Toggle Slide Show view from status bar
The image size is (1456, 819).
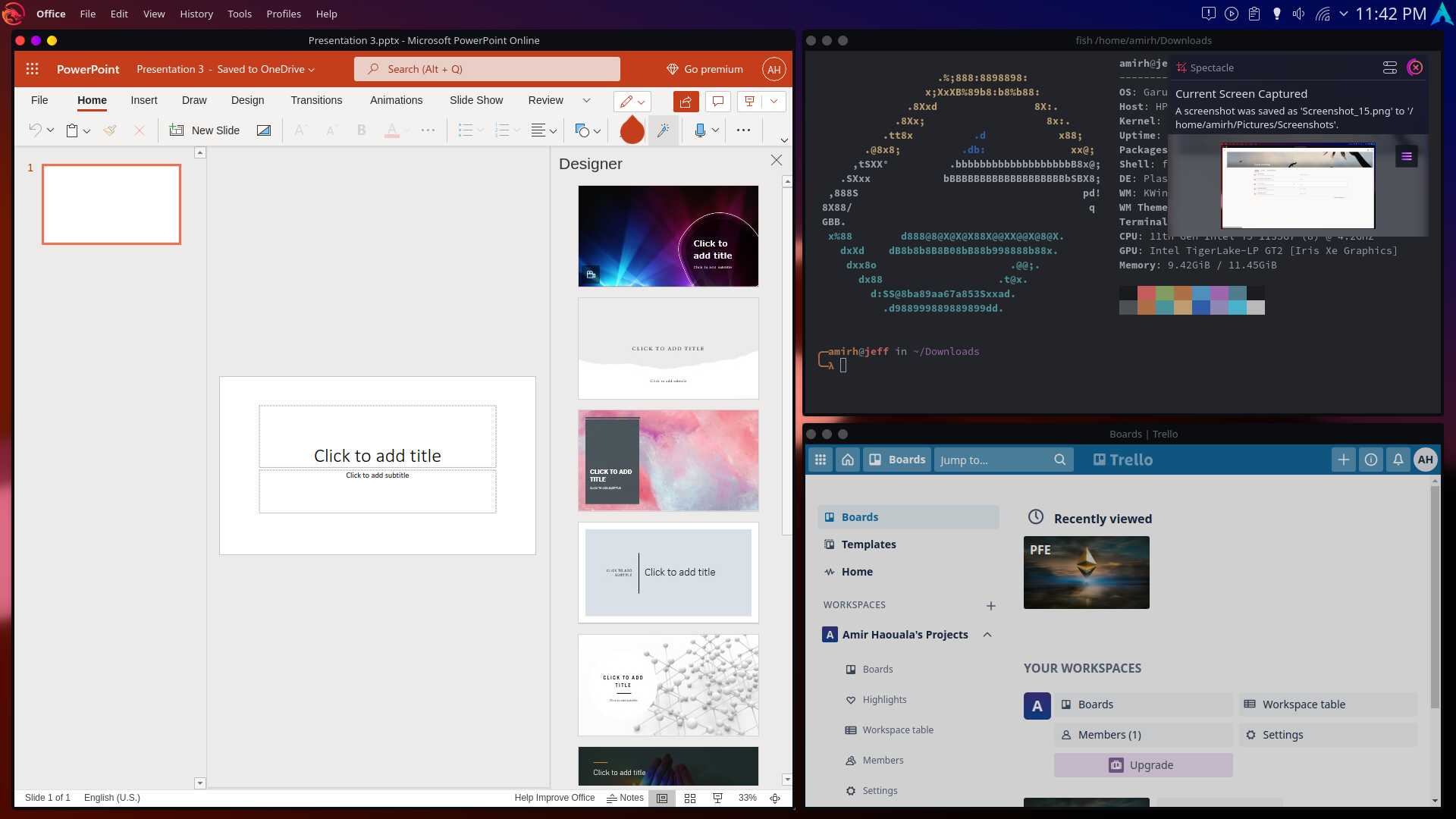click(717, 798)
